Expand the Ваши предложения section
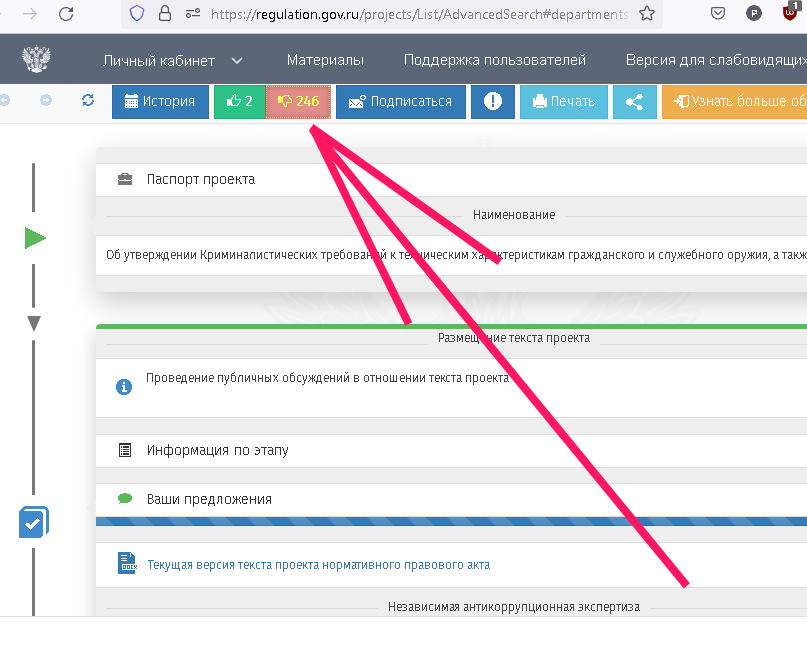The height and width of the screenshot is (669, 807). pos(209,499)
